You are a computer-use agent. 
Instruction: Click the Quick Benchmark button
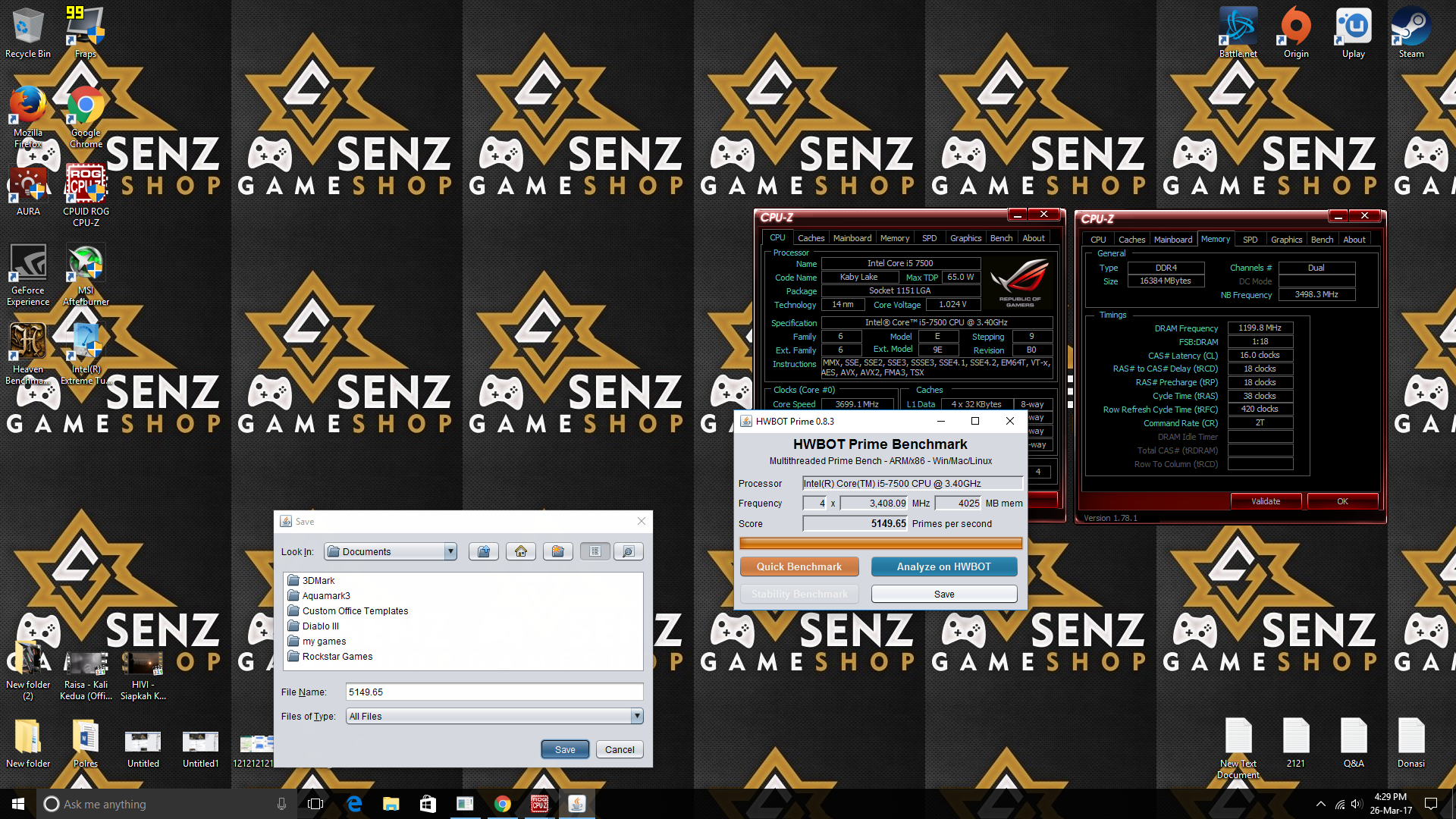pyautogui.click(x=799, y=566)
